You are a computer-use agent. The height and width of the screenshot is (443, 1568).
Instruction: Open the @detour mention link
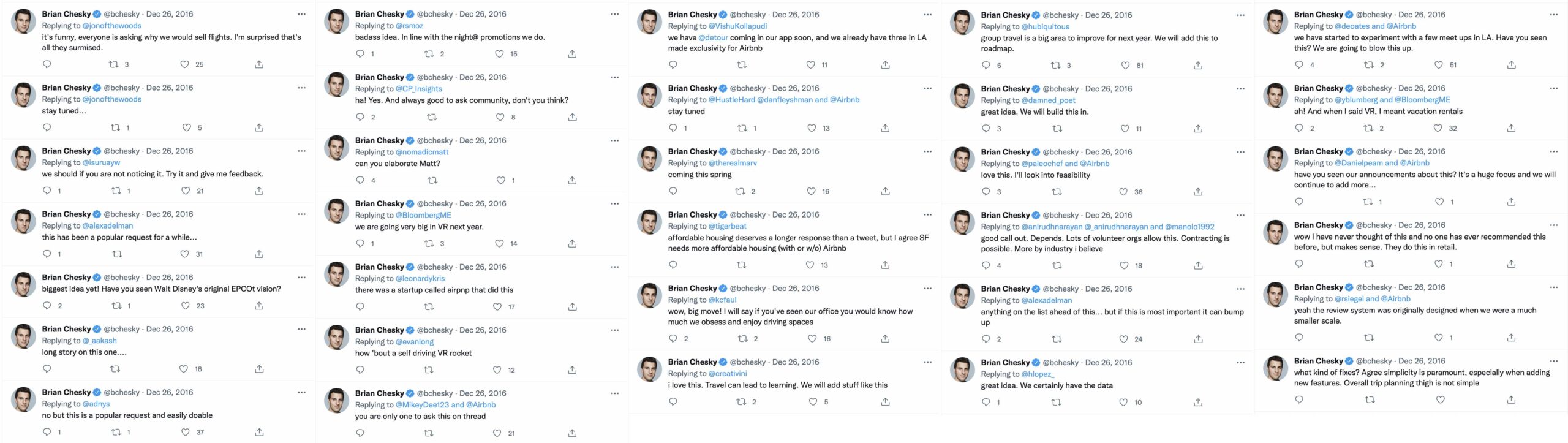(x=713, y=38)
